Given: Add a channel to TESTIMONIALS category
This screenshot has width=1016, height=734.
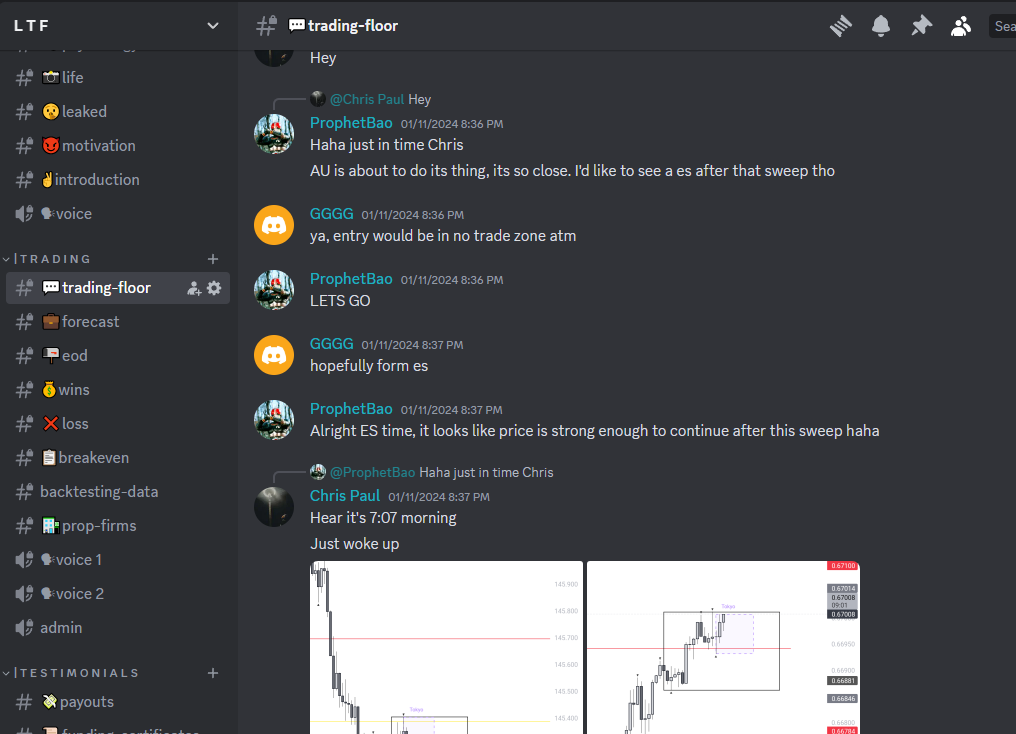Looking at the screenshot, I should pyautogui.click(x=213, y=673).
